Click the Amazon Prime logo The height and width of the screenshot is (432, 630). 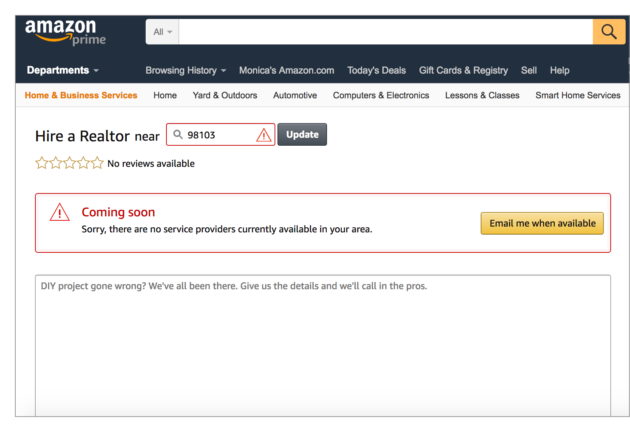[x=65, y=32]
